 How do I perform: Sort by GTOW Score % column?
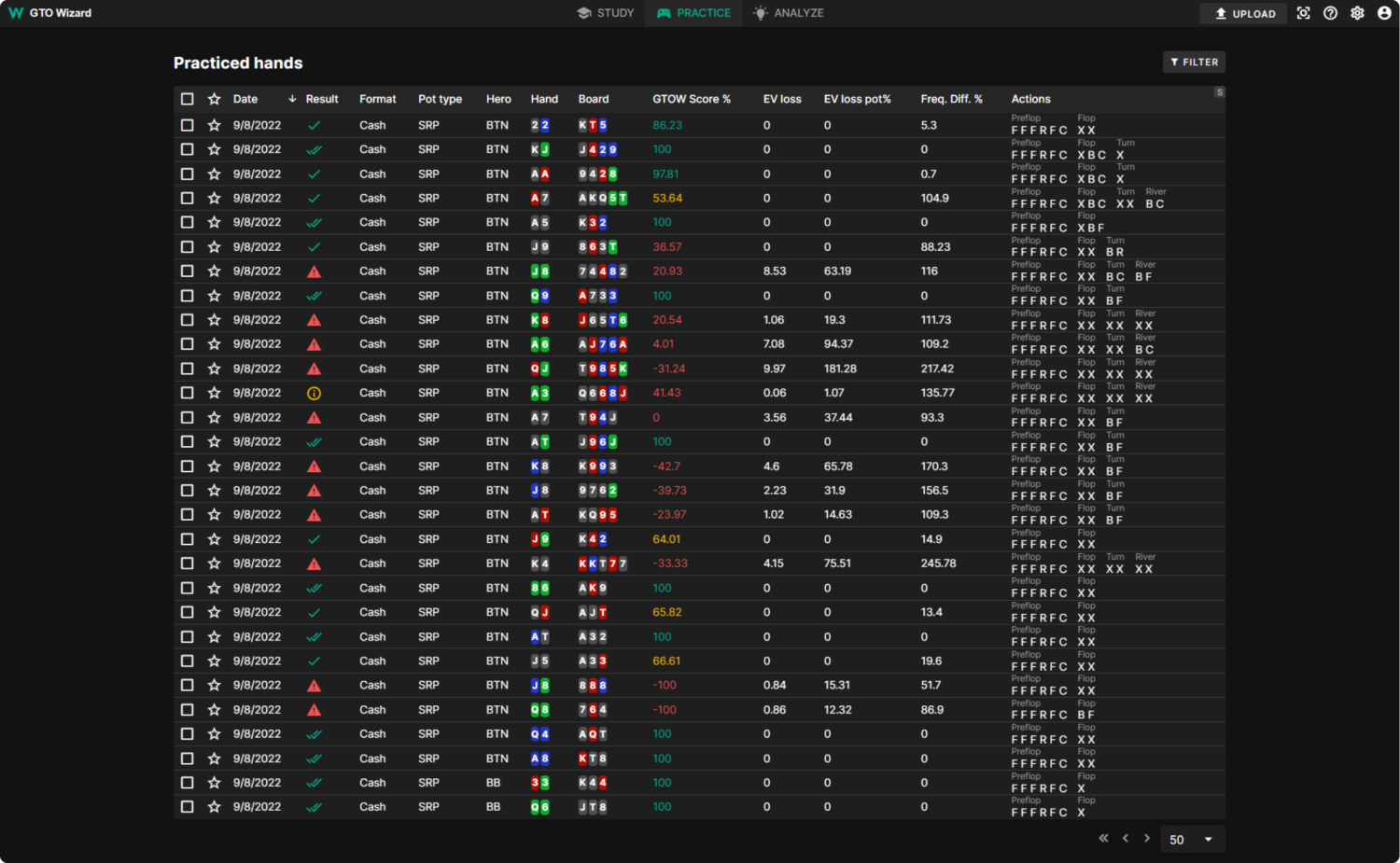(692, 99)
